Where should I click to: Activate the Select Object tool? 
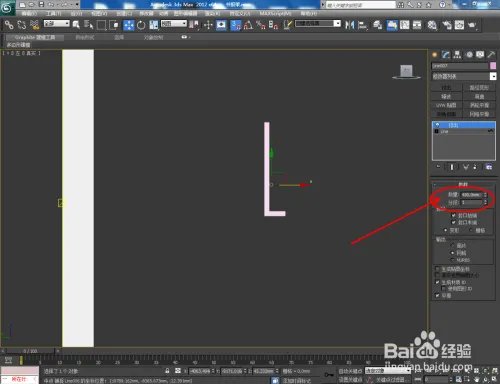tap(76, 25)
